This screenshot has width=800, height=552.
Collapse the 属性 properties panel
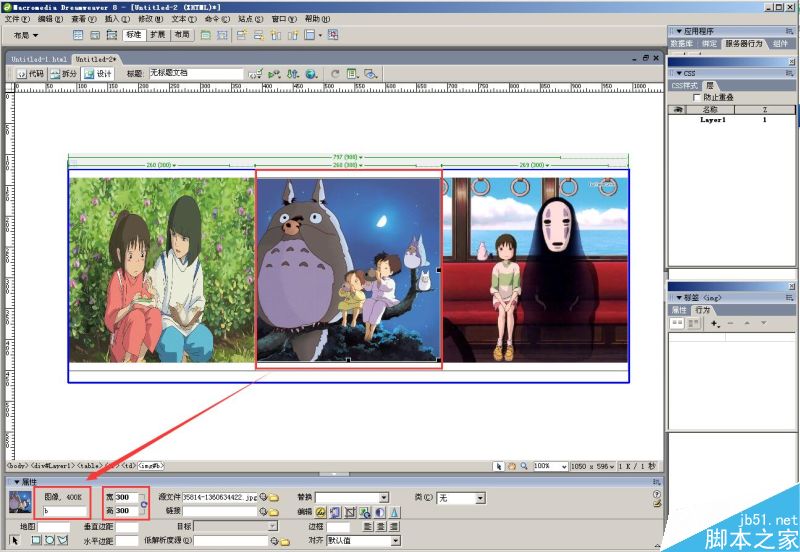(x=16, y=482)
